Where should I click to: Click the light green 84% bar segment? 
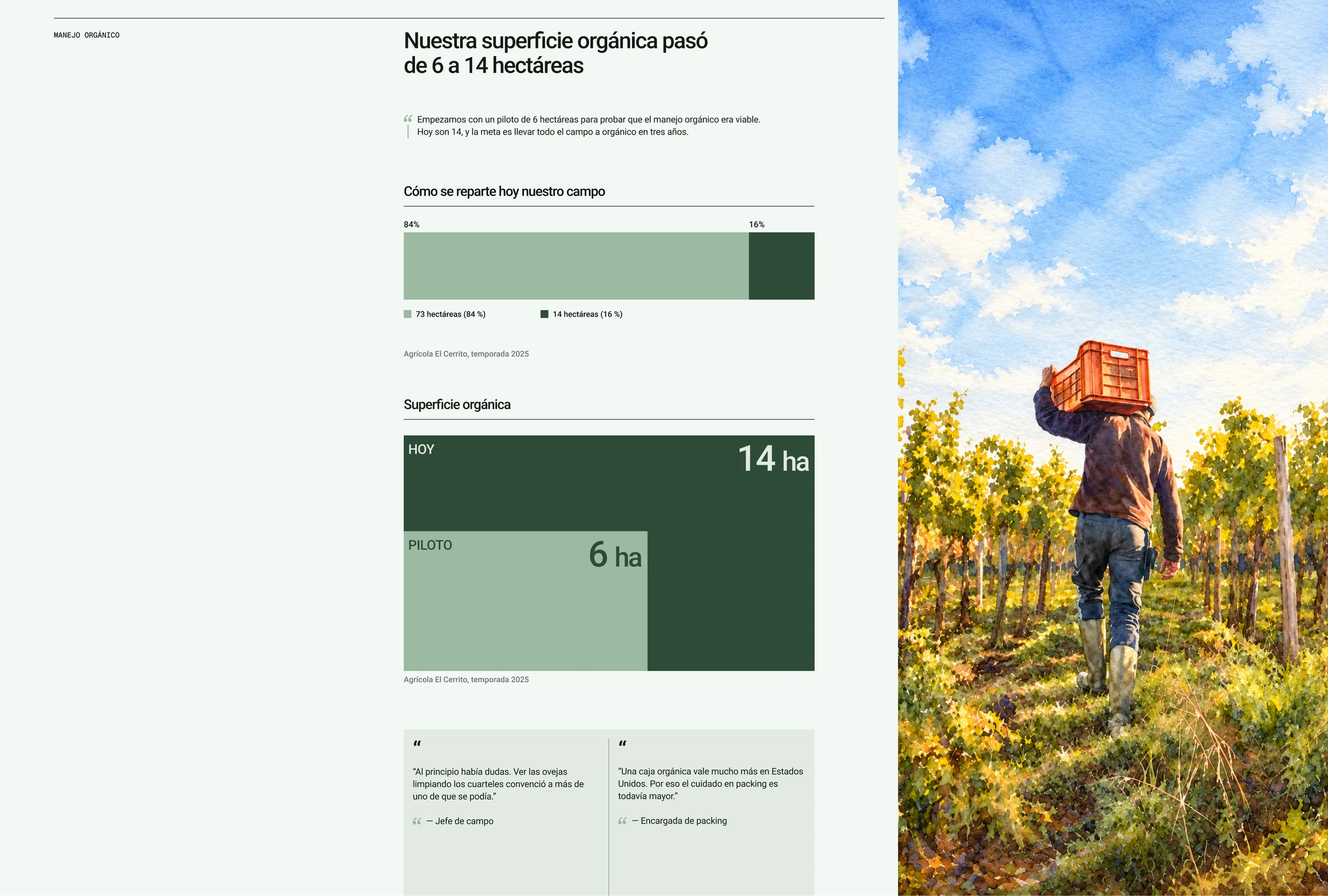576,266
